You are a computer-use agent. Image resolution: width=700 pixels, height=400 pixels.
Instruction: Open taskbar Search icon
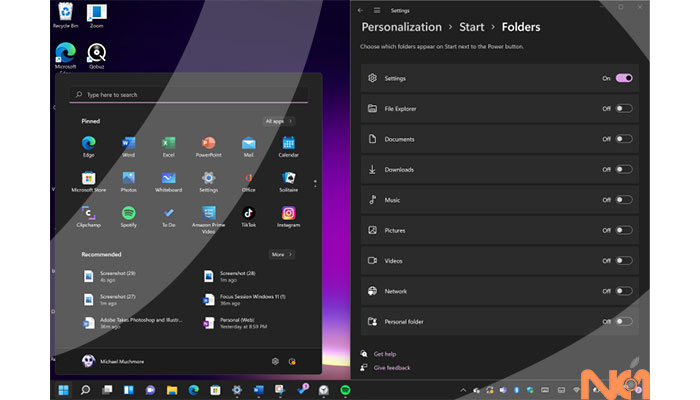[x=85, y=390]
